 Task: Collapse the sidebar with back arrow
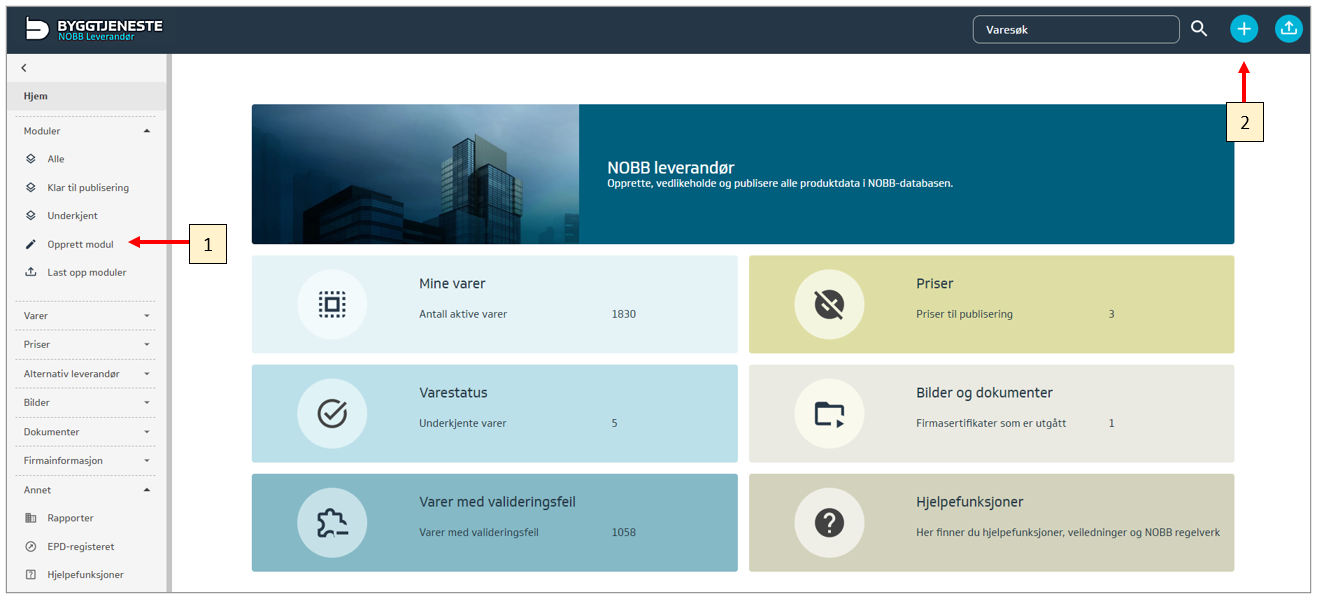coord(24,68)
